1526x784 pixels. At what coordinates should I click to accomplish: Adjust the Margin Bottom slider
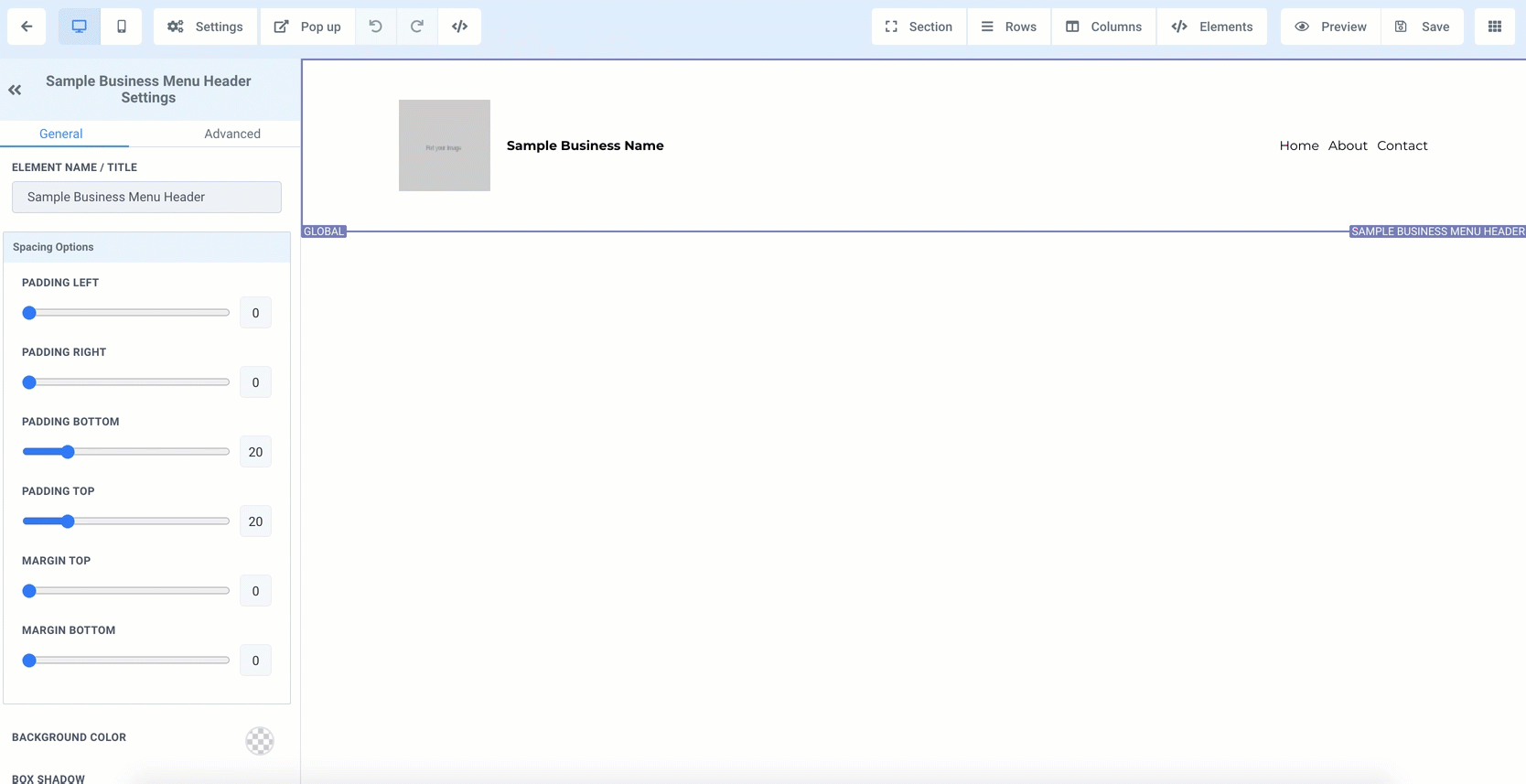click(126, 660)
